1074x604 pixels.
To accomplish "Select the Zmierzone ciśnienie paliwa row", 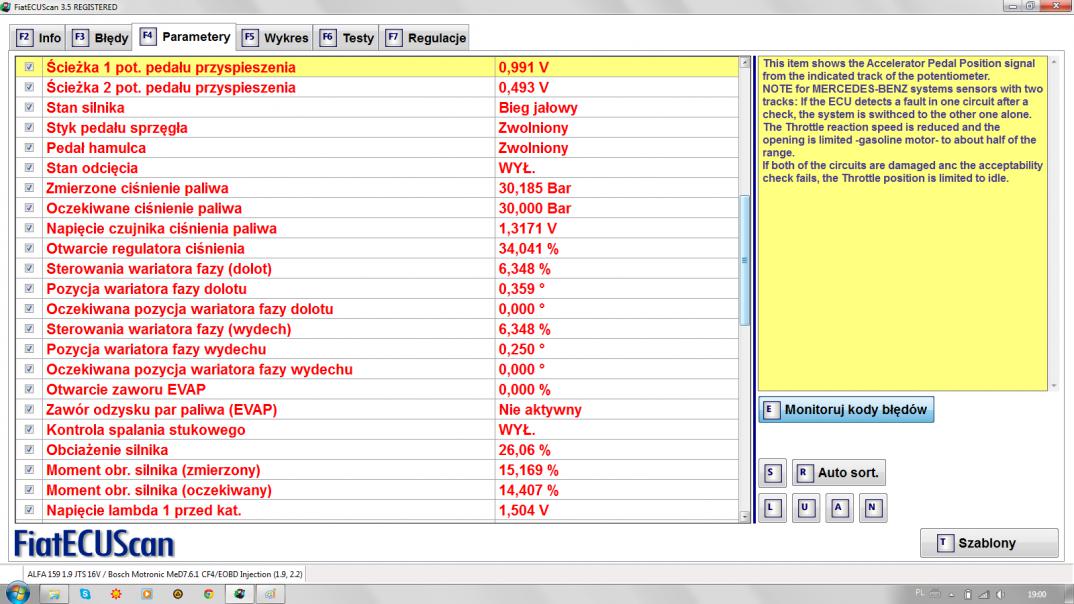I will coord(270,188).
